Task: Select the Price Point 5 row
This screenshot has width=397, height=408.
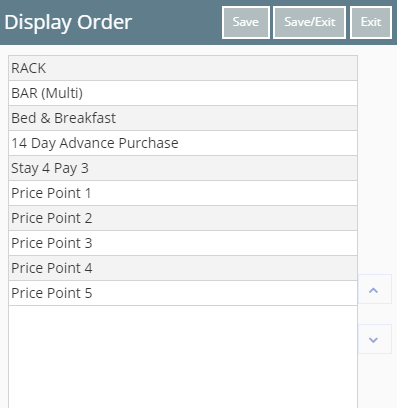Action: coord(183,293)
